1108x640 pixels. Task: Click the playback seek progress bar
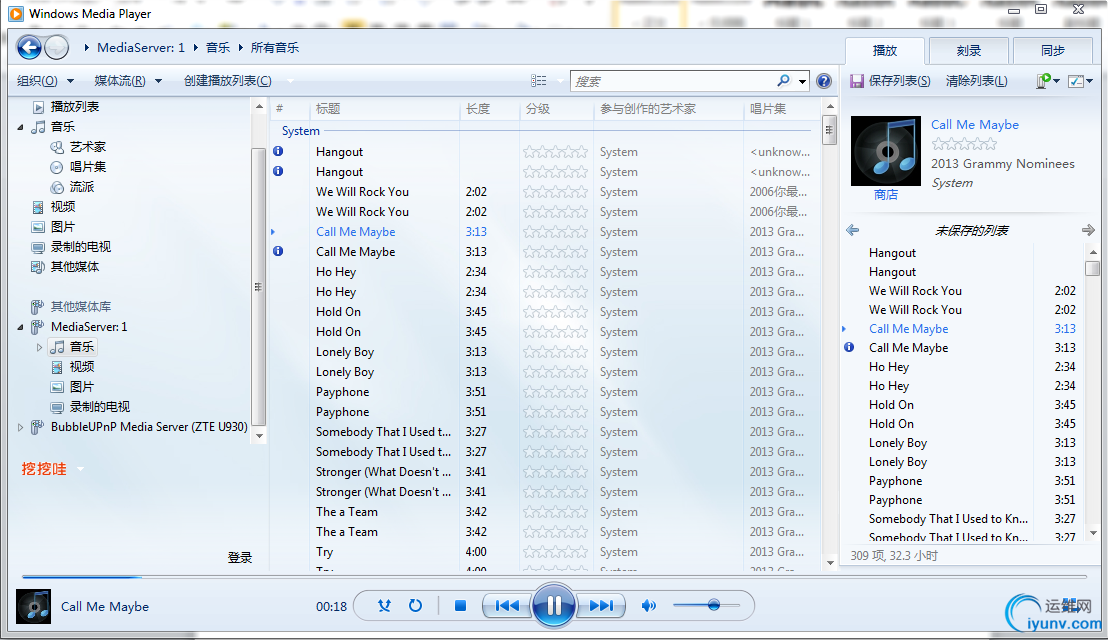[553, 577]
